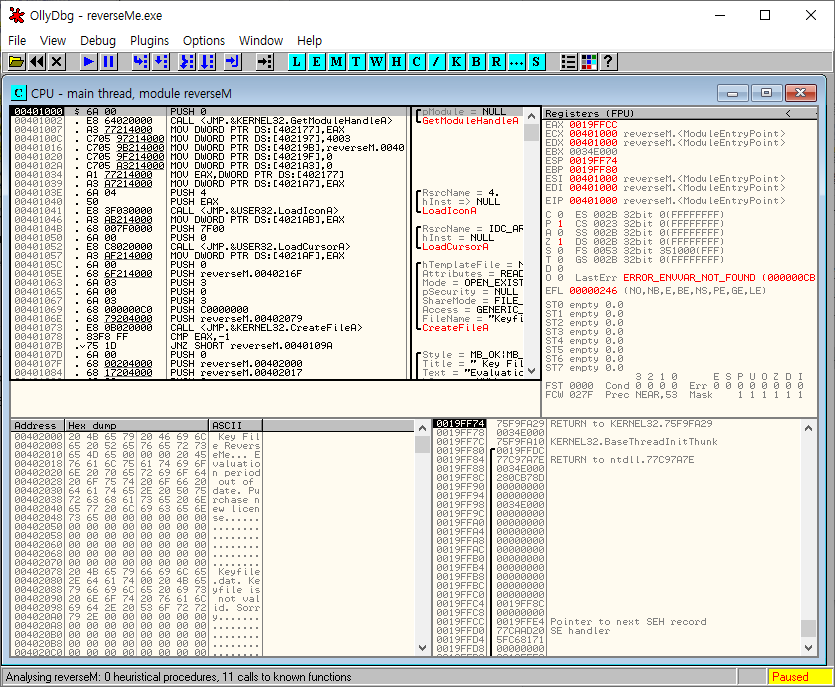Toggle the C flag value
Image resolution: width=835 pixels, height=687 pixels.
click(560, 215)
